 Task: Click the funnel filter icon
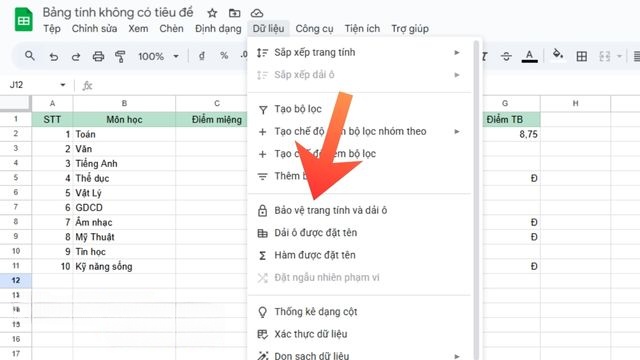point(263,109)
